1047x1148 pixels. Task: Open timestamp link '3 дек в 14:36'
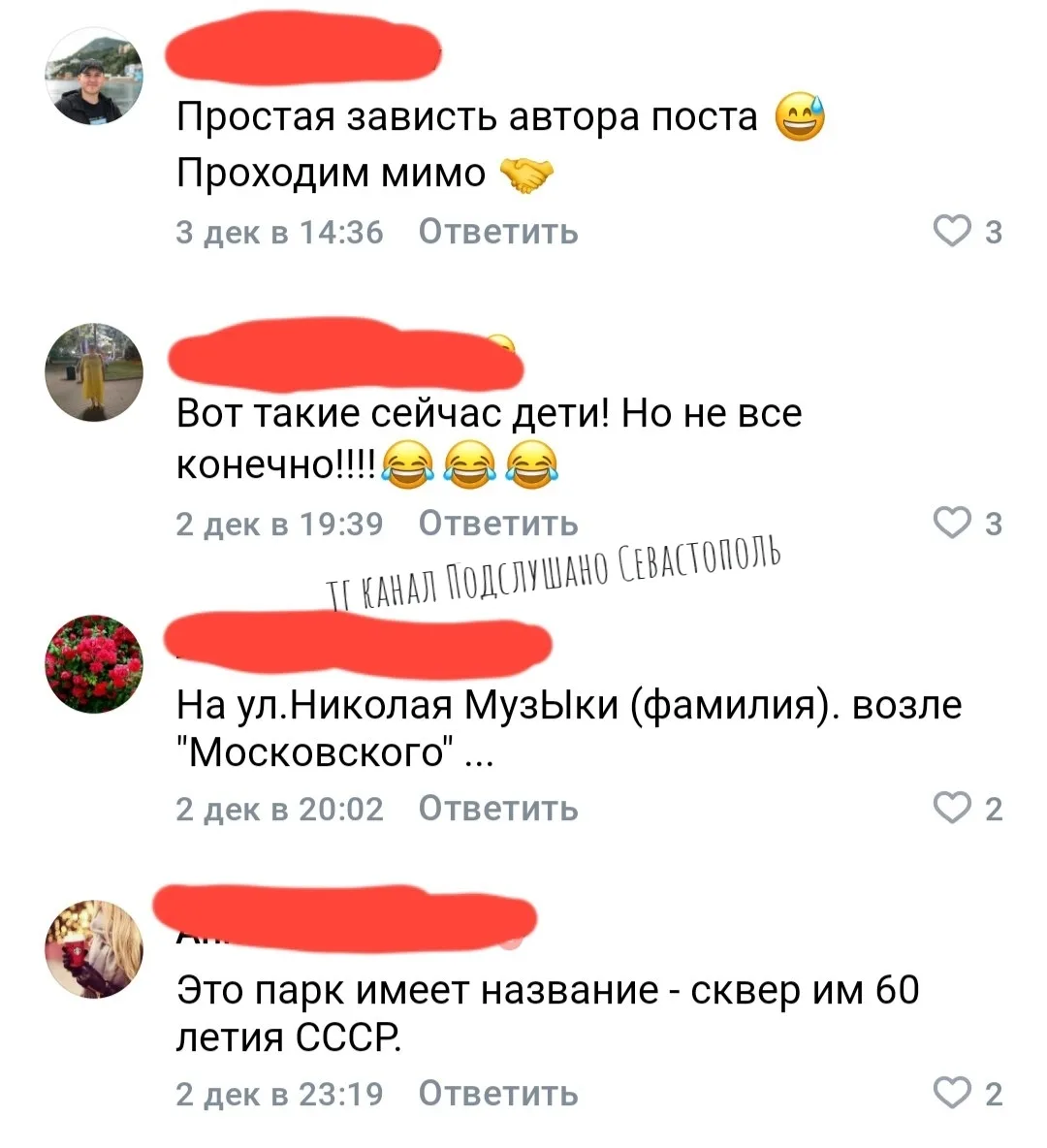(x=280, y=232)
